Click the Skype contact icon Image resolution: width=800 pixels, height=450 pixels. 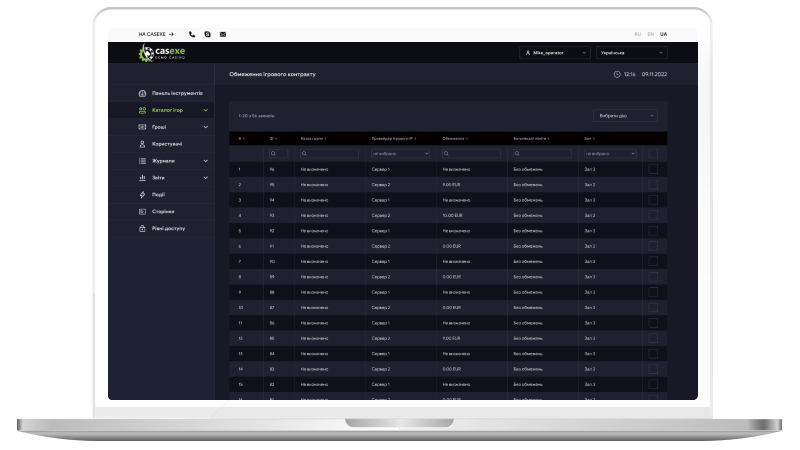click(207, 34)
